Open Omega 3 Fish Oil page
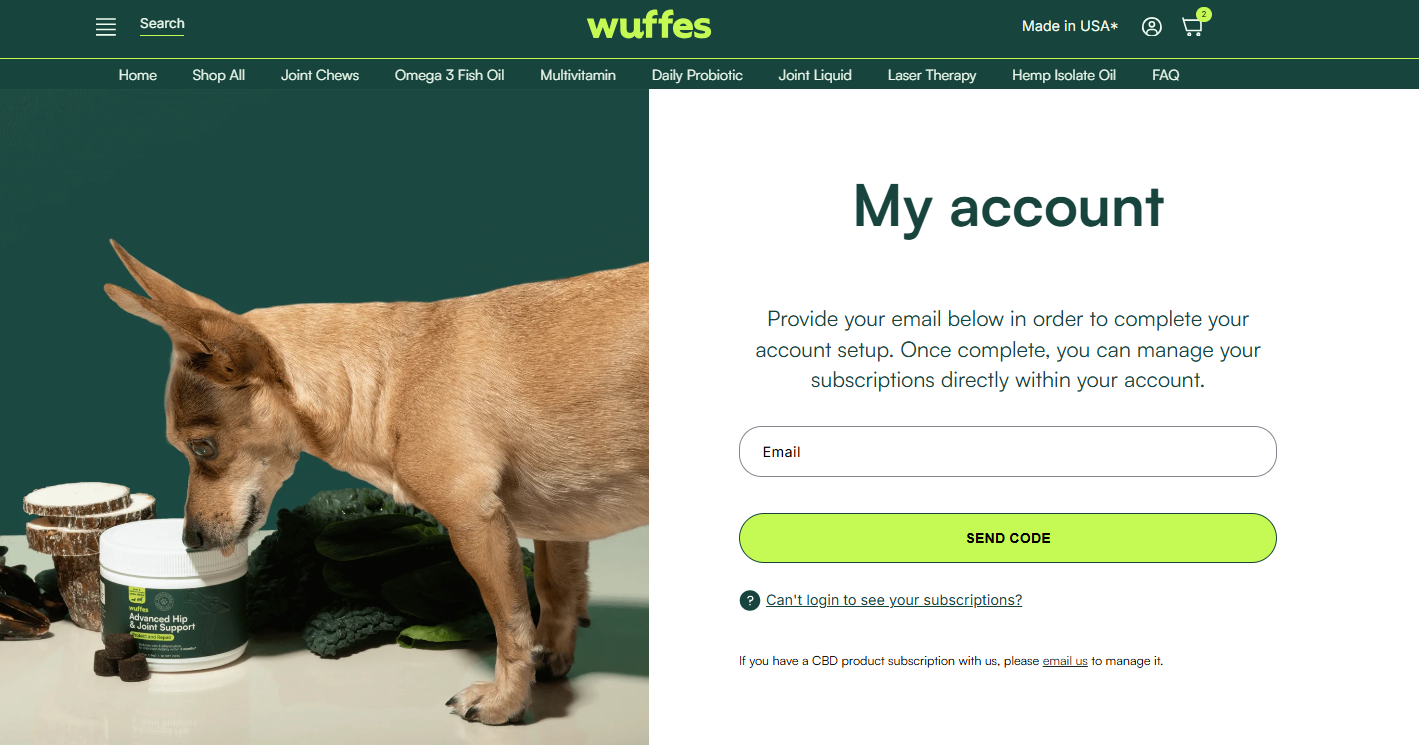The image size is (1419, 745). pos(449,75)
